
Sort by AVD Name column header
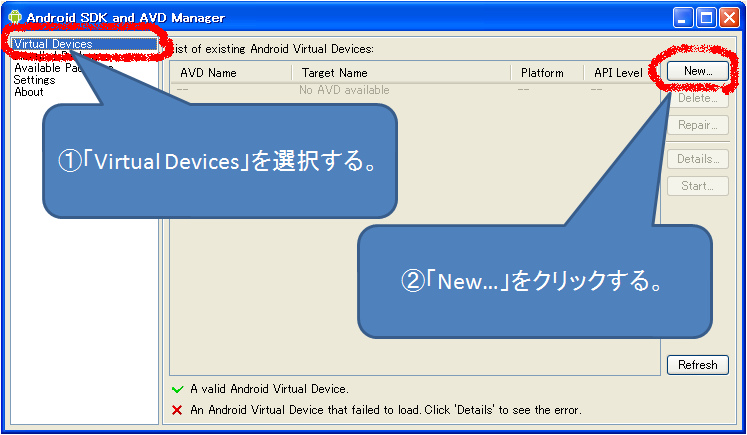point(231,73)
